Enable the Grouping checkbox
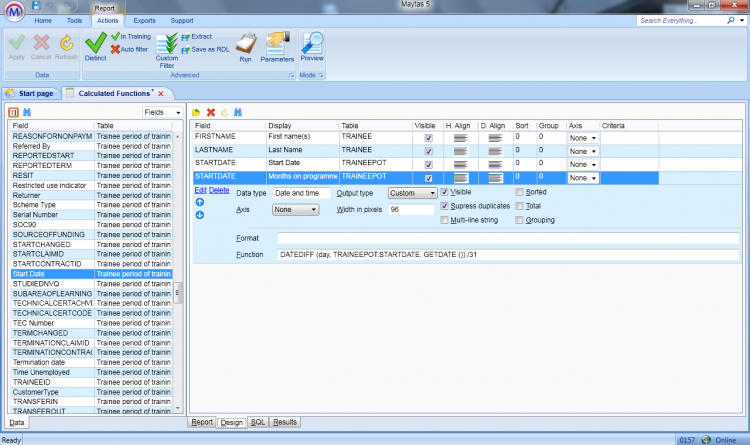750x445 pixels. 519,220
